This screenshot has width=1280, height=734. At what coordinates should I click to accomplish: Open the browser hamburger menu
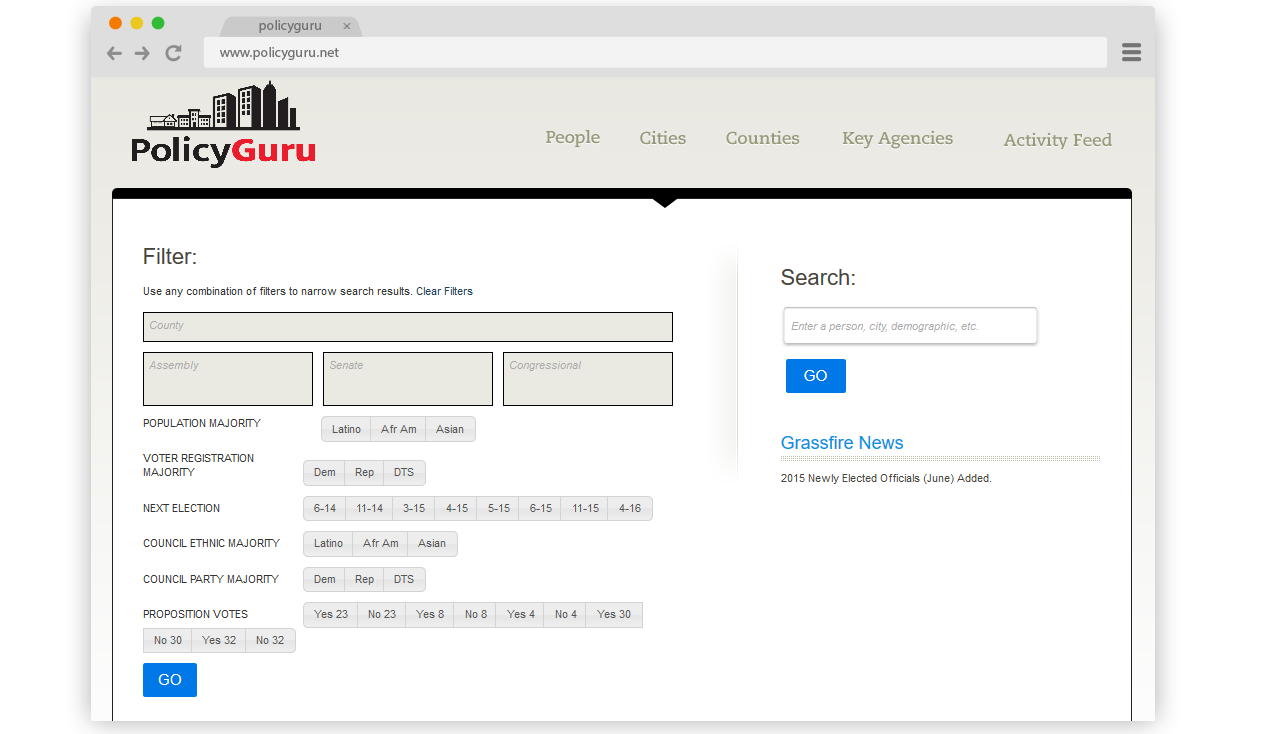(x=1131, y=53)
